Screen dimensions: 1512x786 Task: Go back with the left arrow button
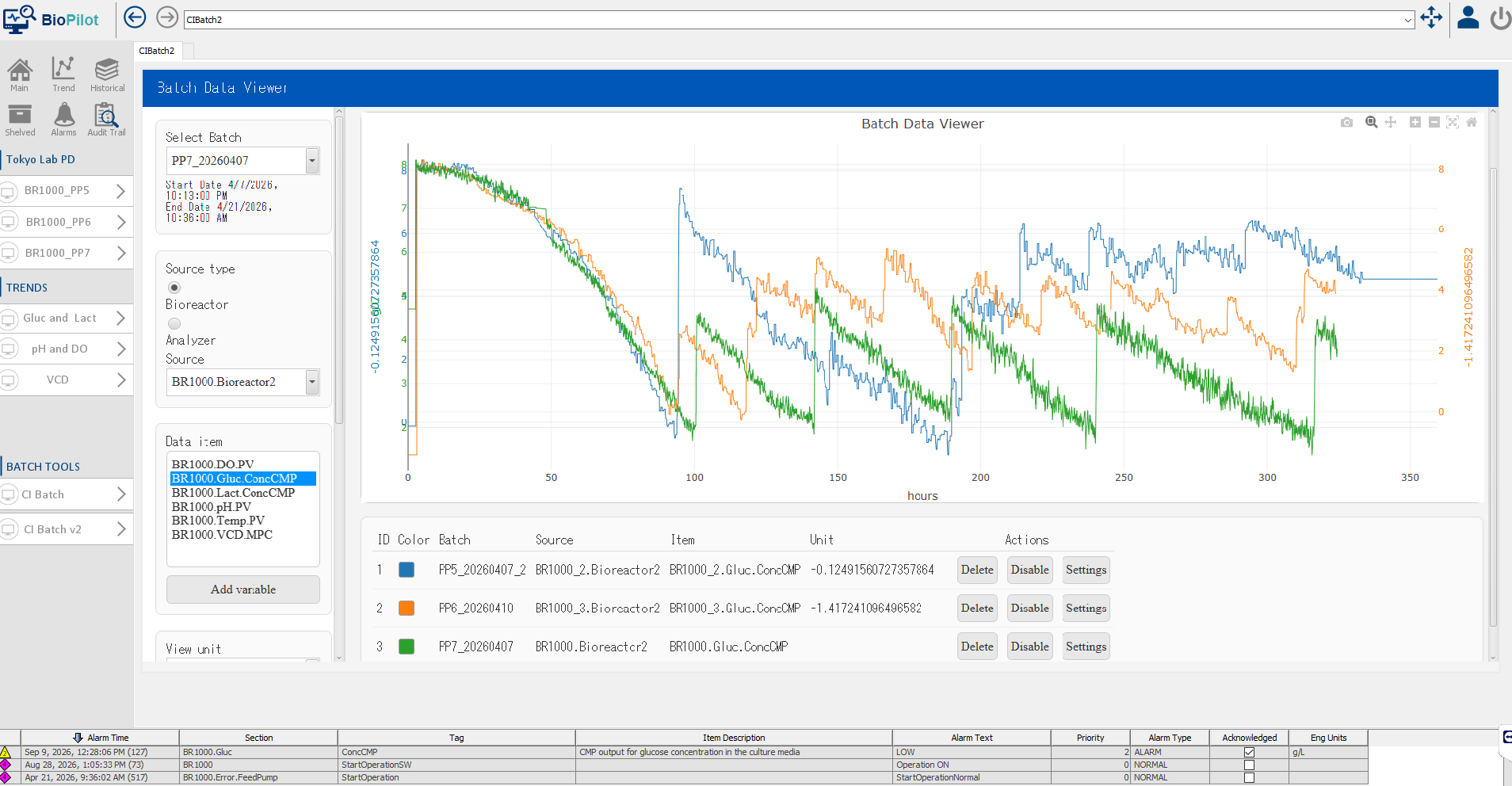135,17
